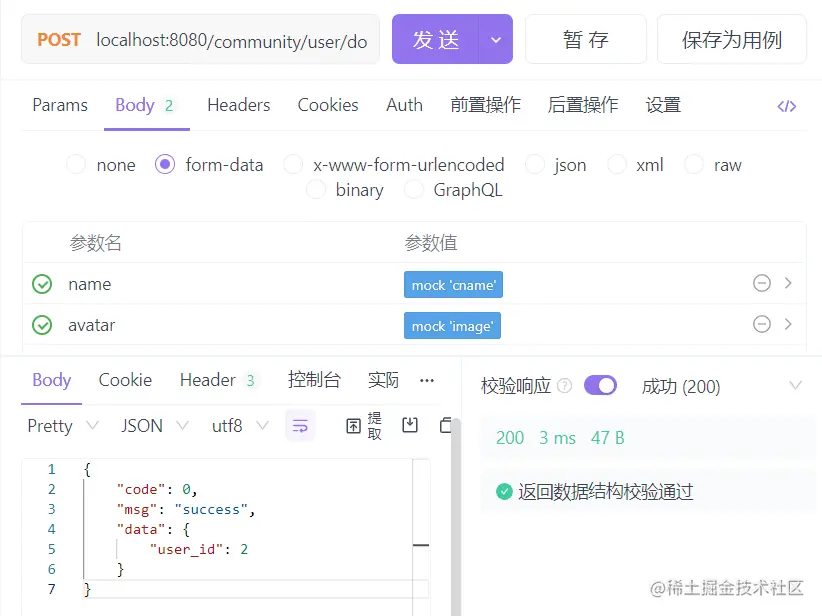Click the green validation passed check icon
The width and height of the screenshot is (822, 616).
[x=504, y=492]
